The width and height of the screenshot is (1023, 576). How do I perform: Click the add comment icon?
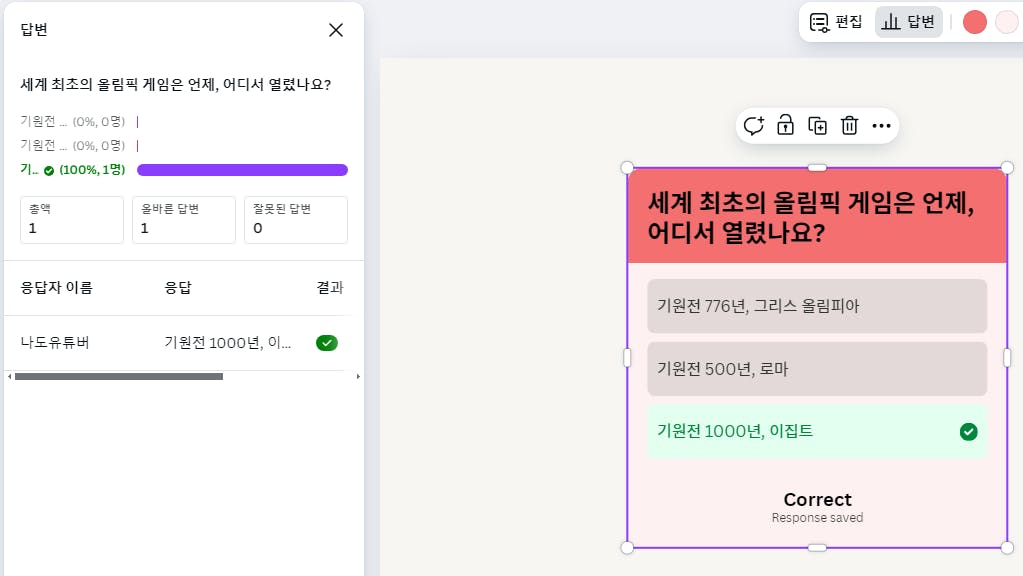[753, 125]
